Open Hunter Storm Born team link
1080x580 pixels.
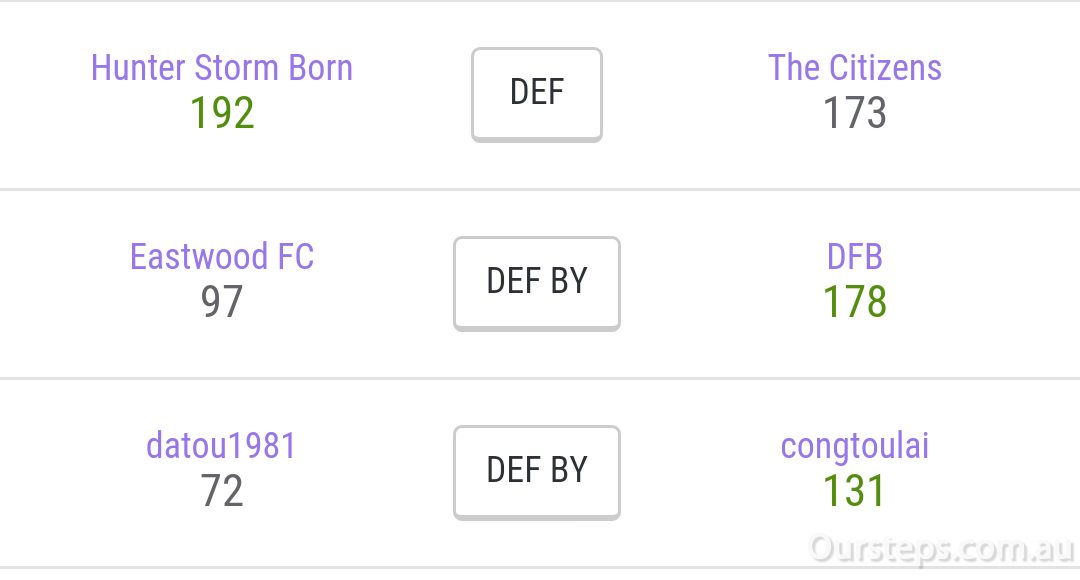pos(222,68)
